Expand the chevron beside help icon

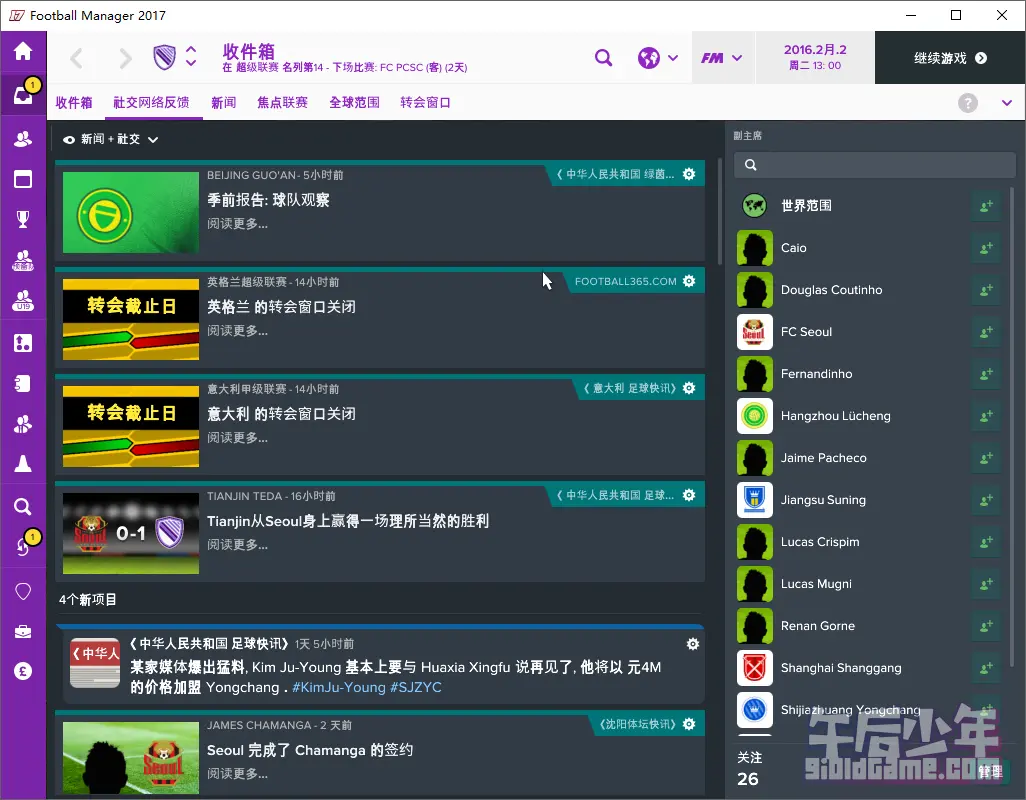[1006, 103]
